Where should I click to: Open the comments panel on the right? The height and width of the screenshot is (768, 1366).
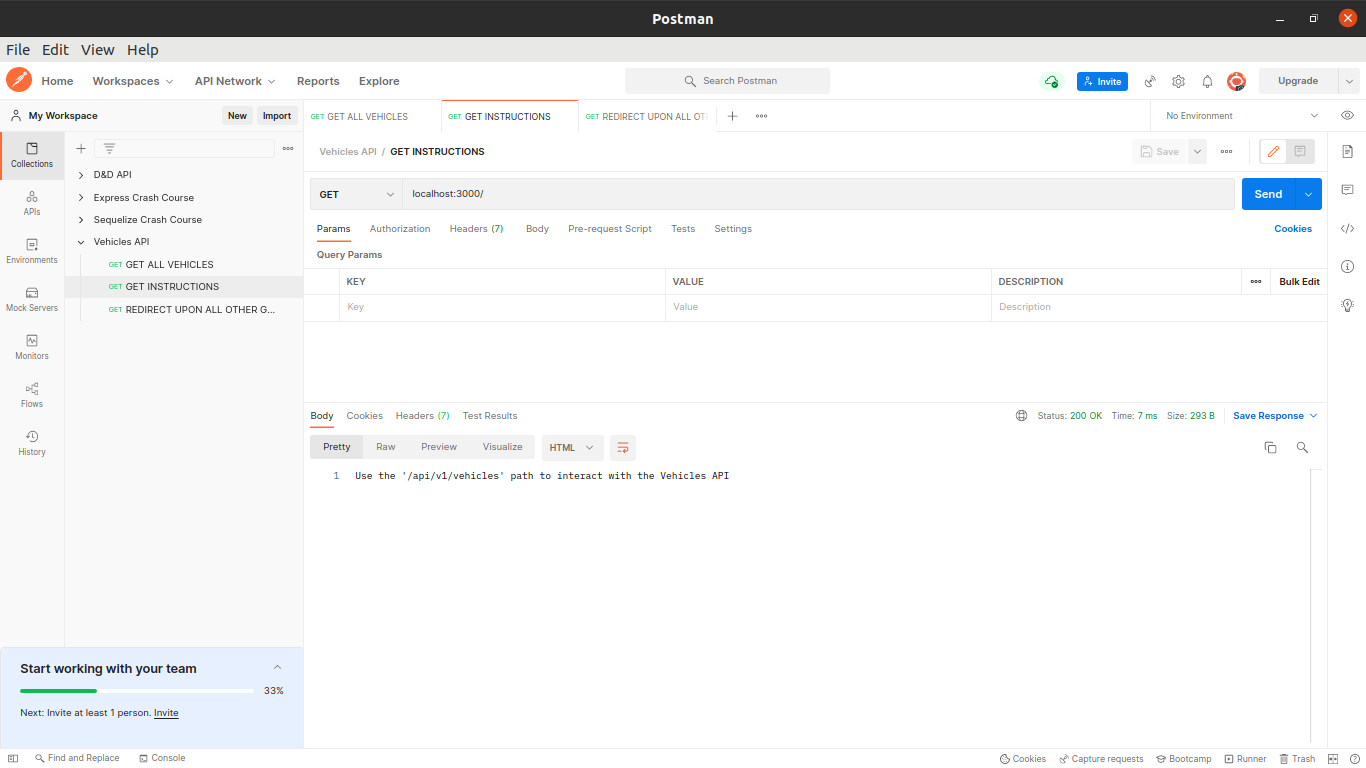point(1347,189)
